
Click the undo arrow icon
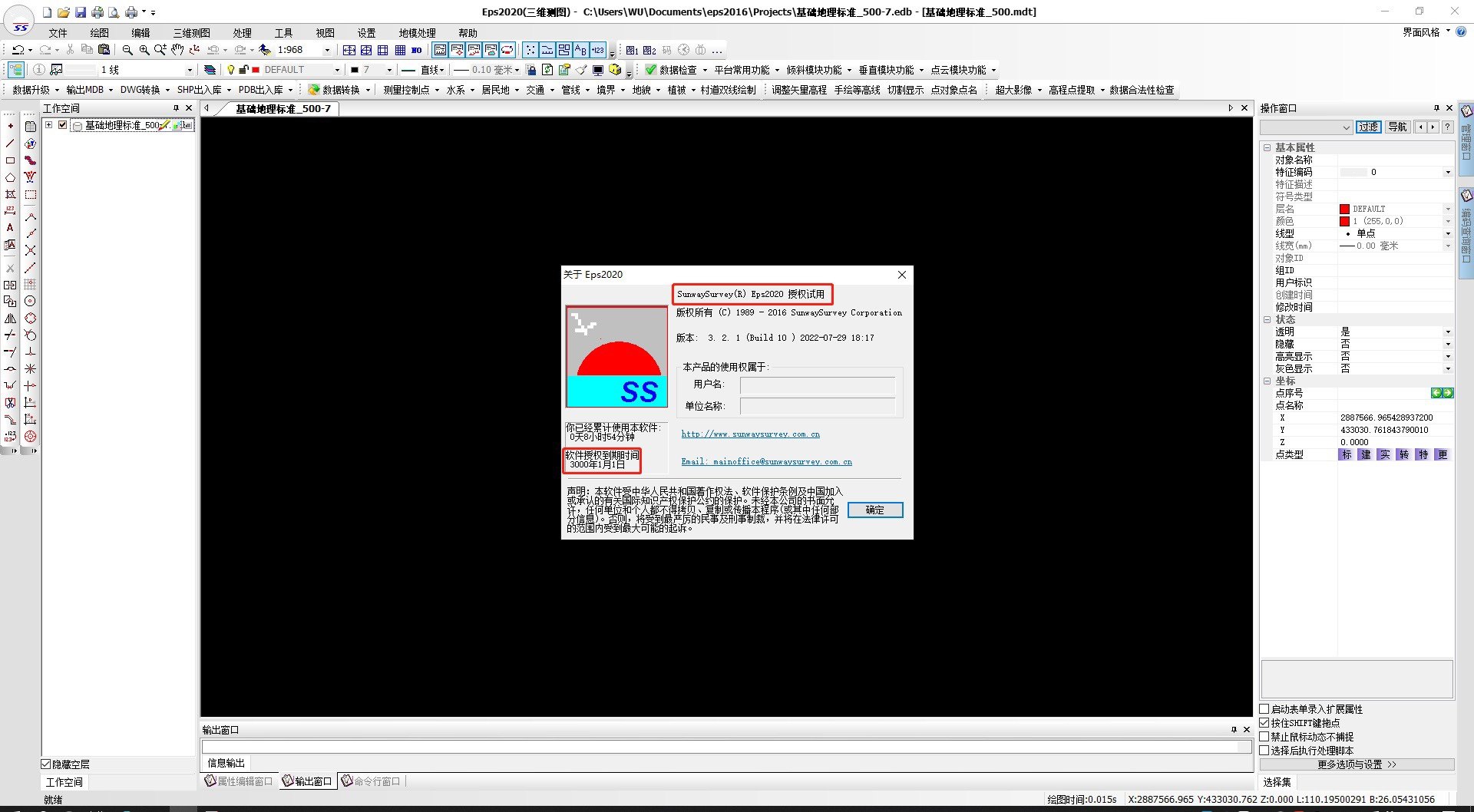point(17,50)
